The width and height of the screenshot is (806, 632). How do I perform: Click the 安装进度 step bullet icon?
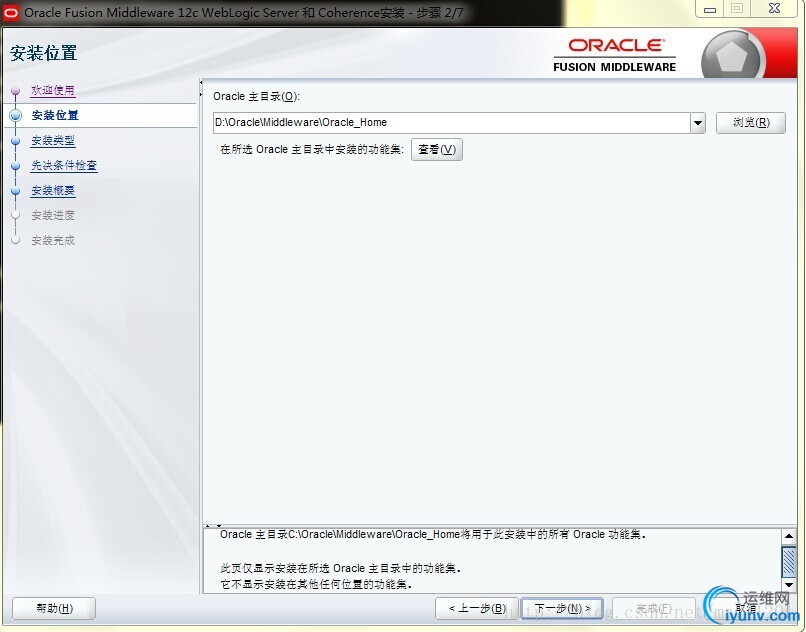click(x=15, y=215)
